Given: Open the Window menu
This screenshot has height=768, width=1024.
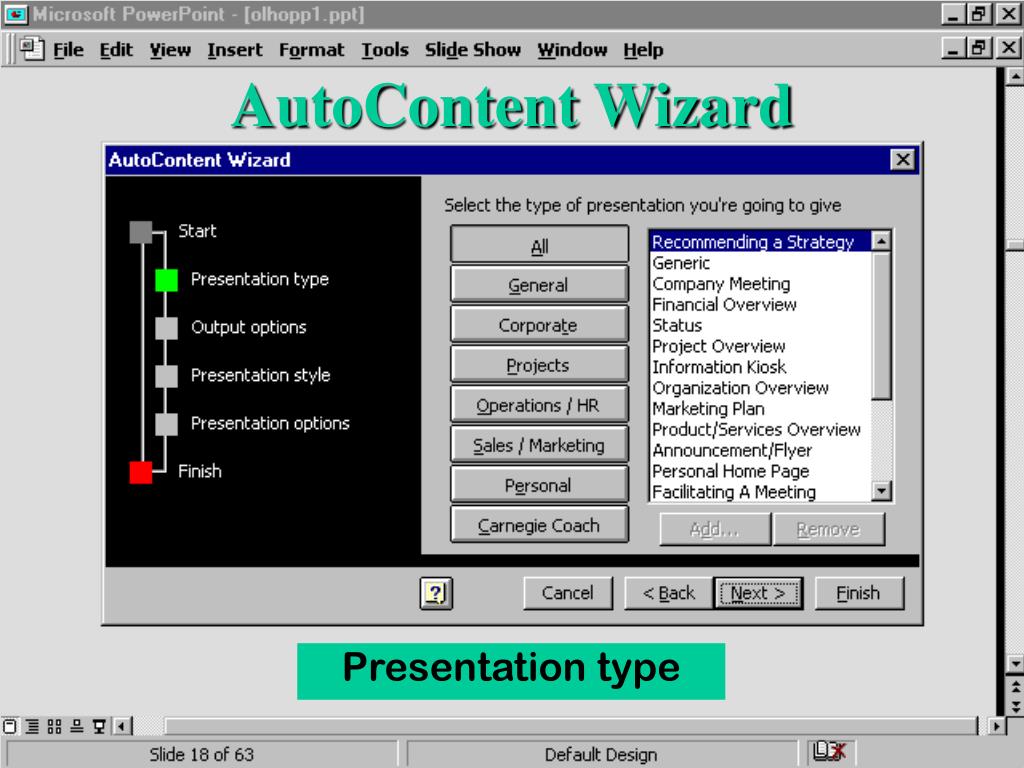Looking at the screenshot, I should click(x=572, y=50).
